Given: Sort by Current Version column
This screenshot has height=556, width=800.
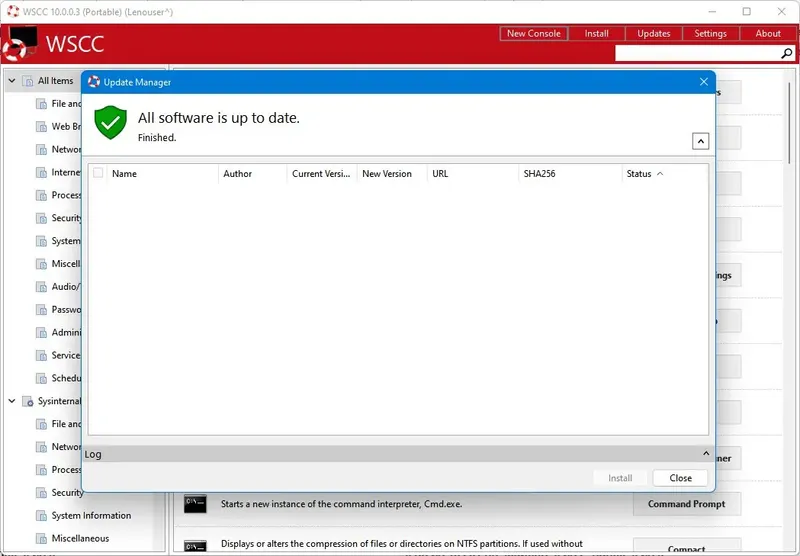Looking at the screenshot, I should [x=322, y=173].
